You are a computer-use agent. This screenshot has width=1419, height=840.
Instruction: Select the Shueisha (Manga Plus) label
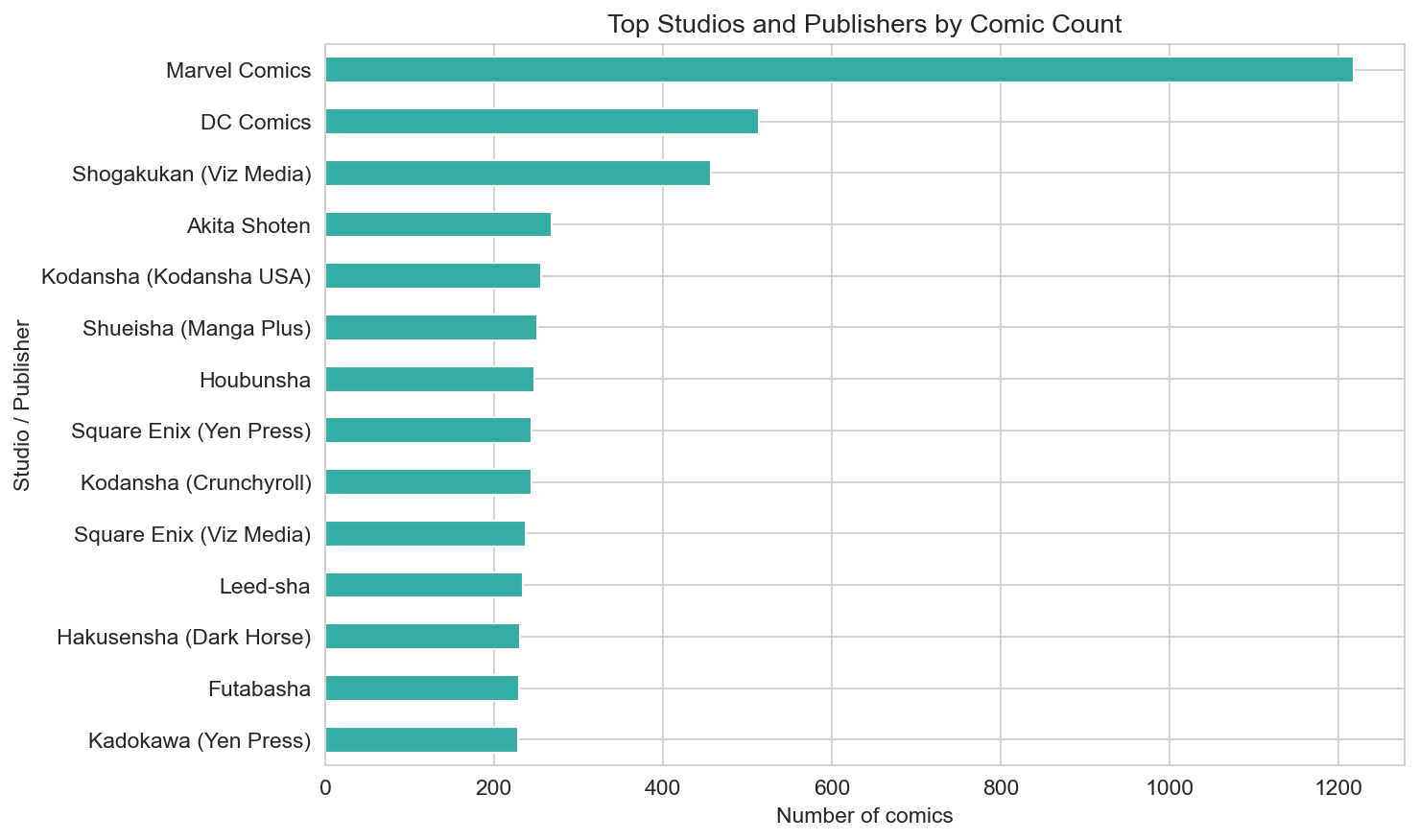click(197, 329)
